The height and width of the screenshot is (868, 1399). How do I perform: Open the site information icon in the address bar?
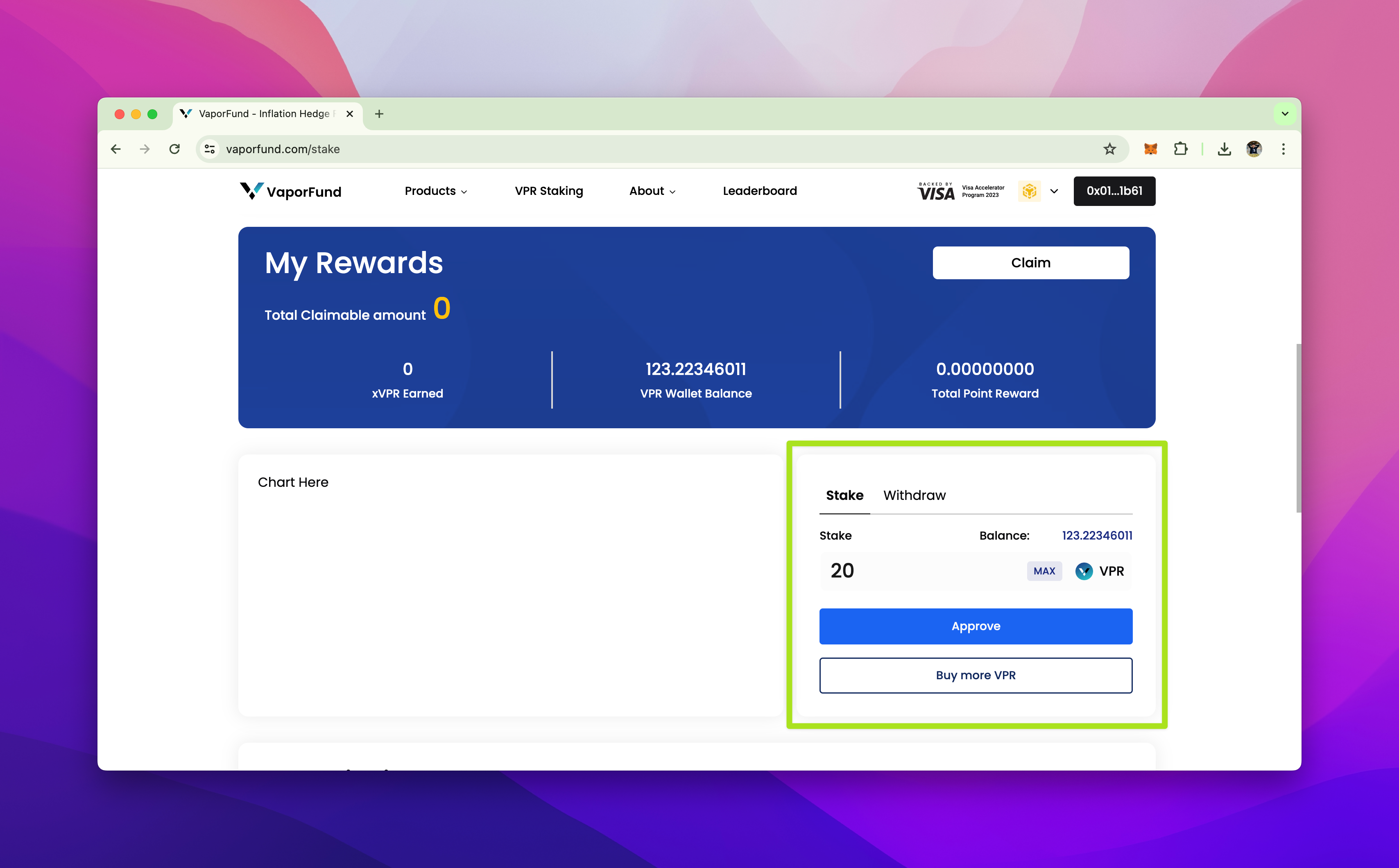(x=210, y=149)
